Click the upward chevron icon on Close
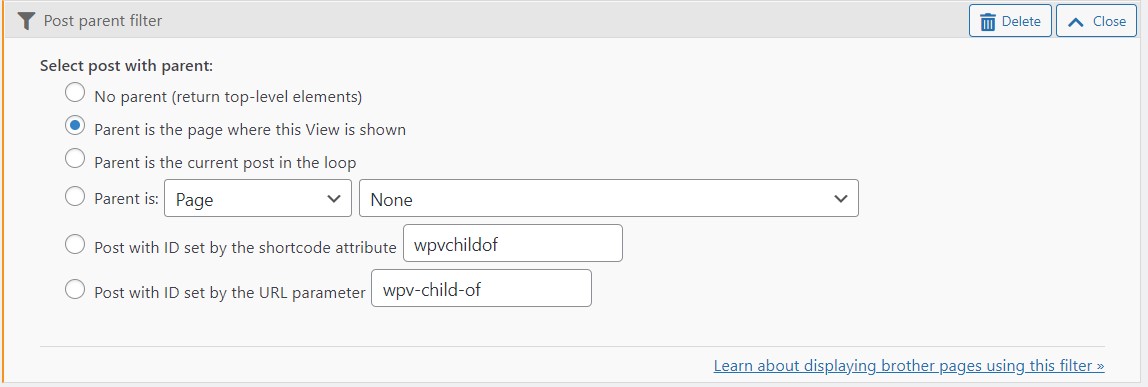The height and width of the screenshot is (387, 1148). (x=1076, y=22)
